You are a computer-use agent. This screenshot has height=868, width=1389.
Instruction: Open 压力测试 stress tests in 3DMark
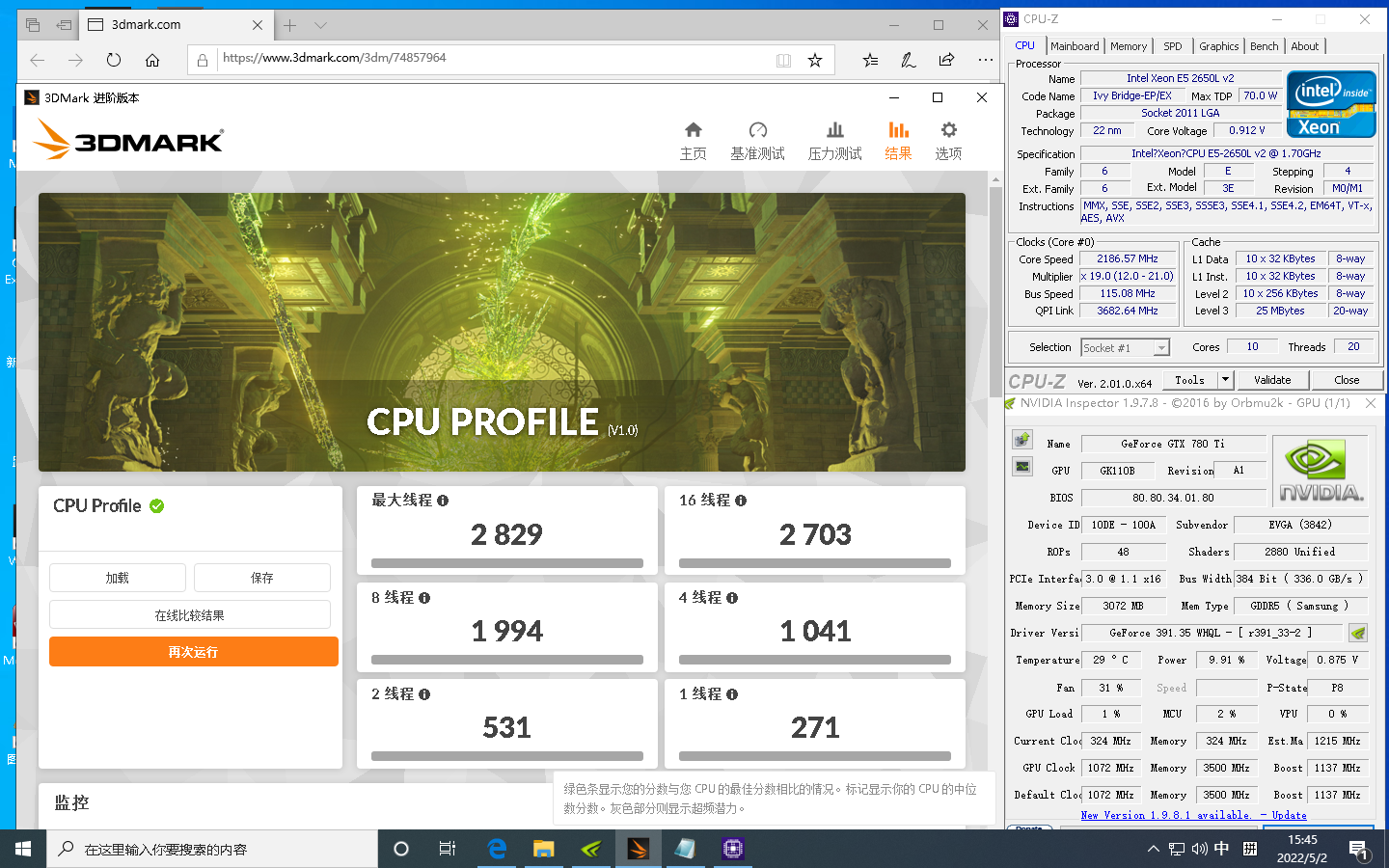(x=835, y=141)
